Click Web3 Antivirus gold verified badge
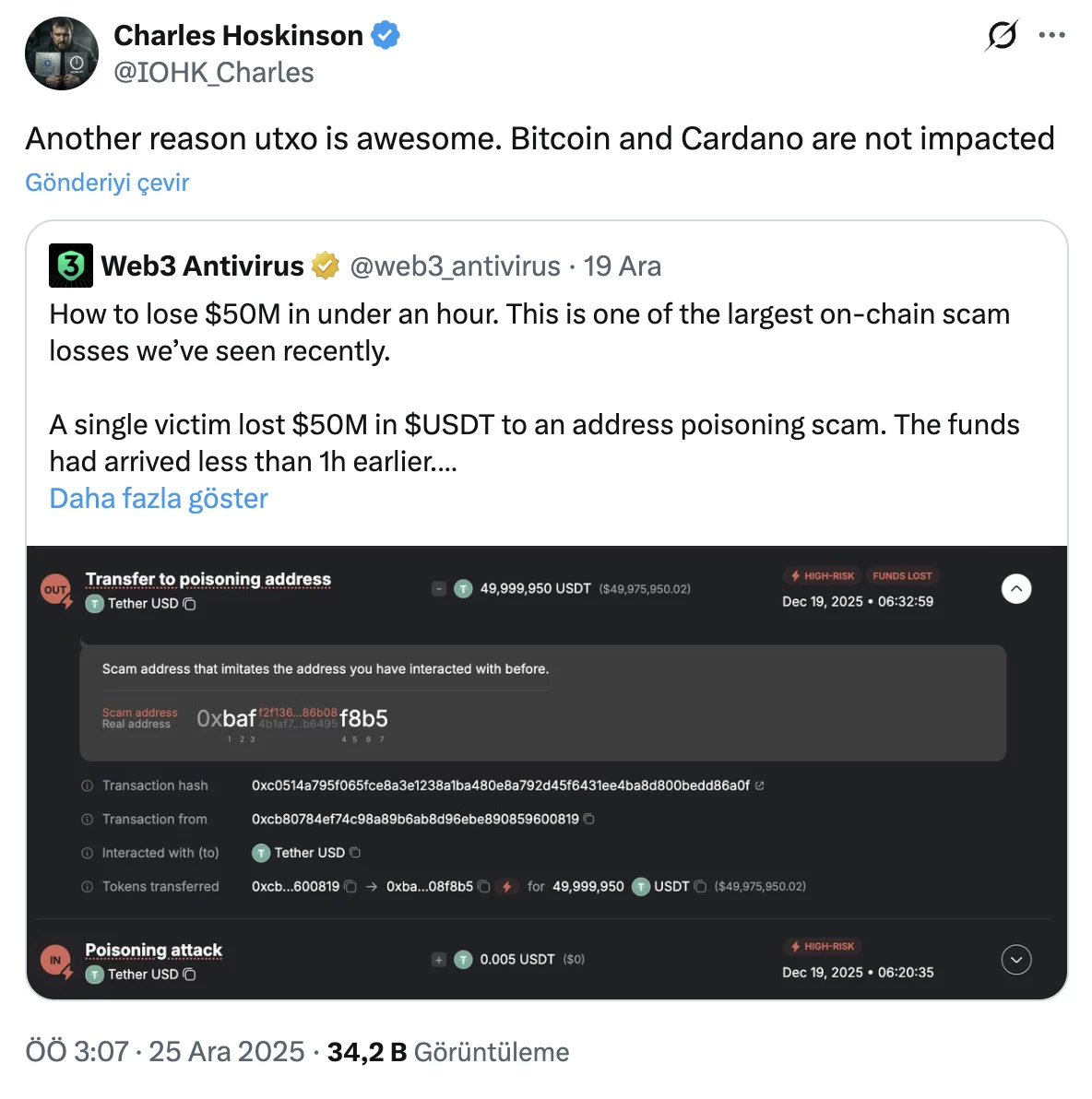 coord(325,266)
